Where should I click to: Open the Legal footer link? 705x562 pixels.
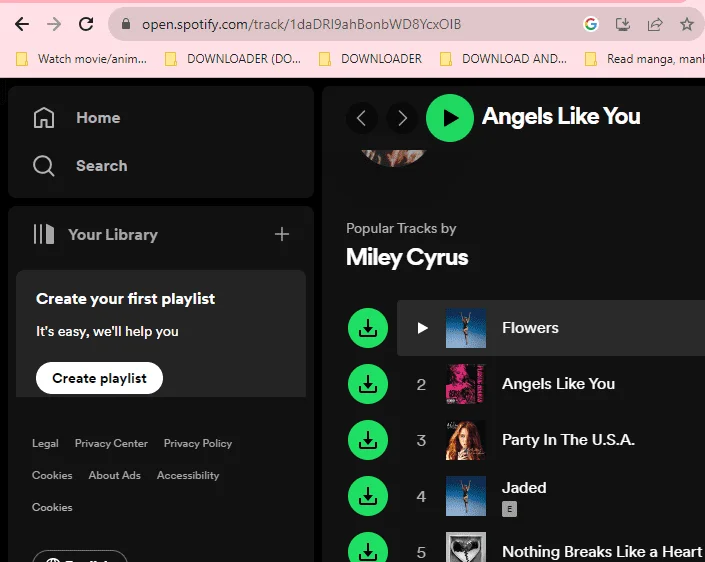pyautogui.click(x=45, y=443)
